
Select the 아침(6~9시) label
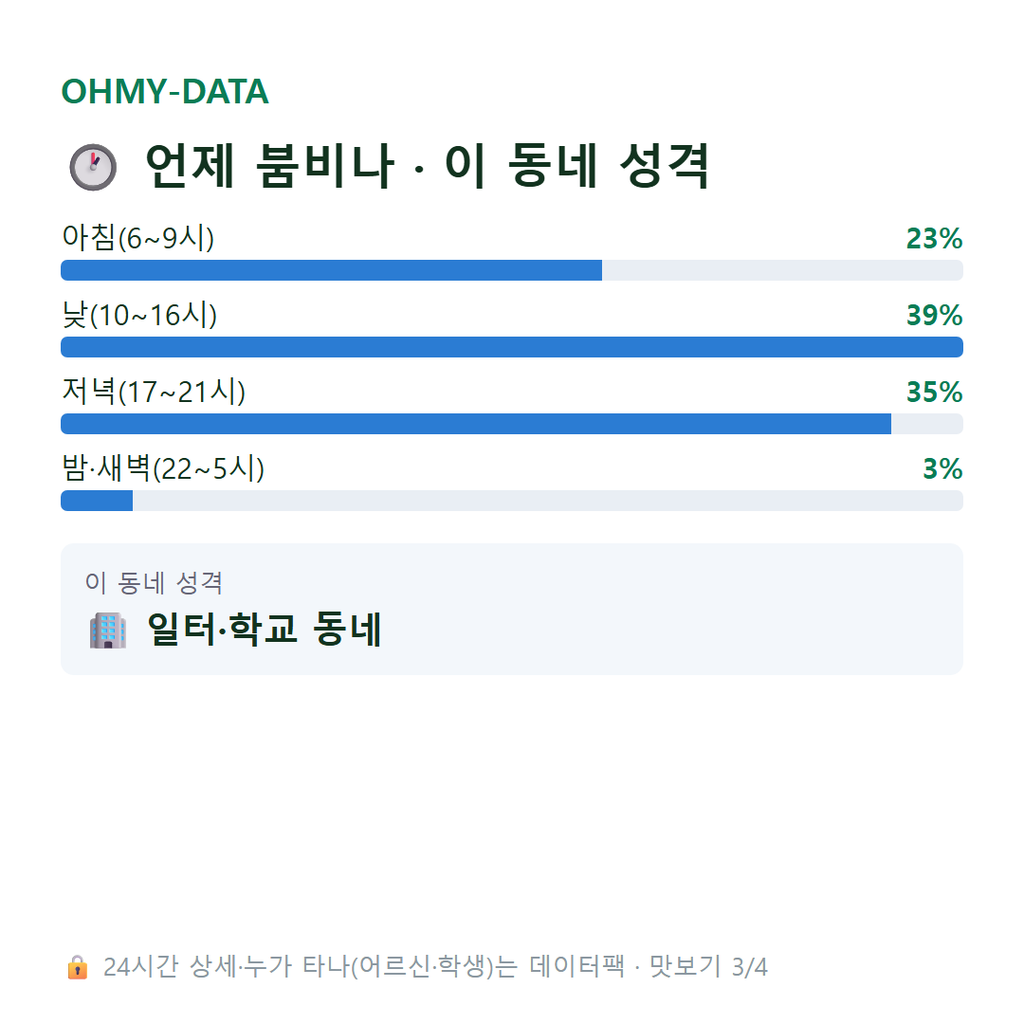coord(138,238)
